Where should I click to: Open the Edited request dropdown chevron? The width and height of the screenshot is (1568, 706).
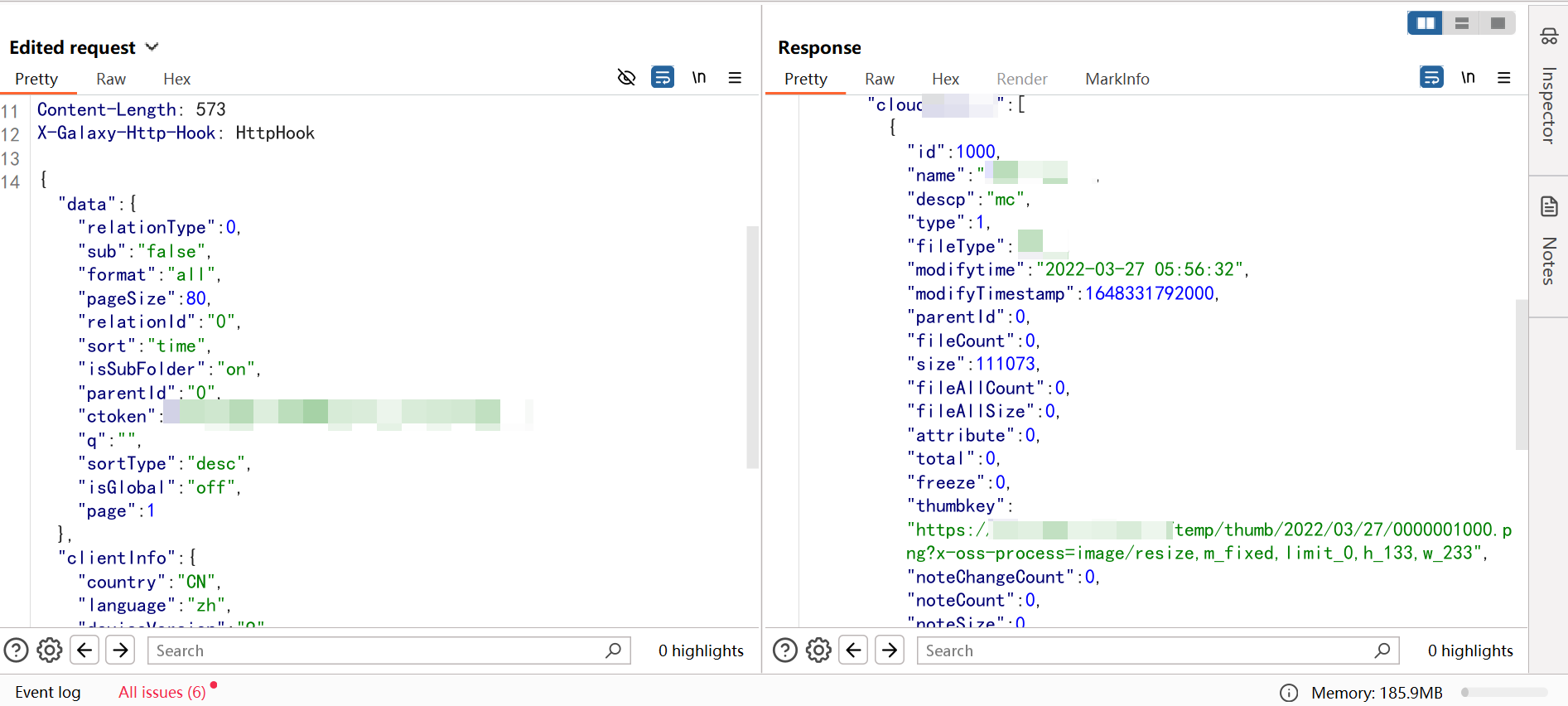152,47
